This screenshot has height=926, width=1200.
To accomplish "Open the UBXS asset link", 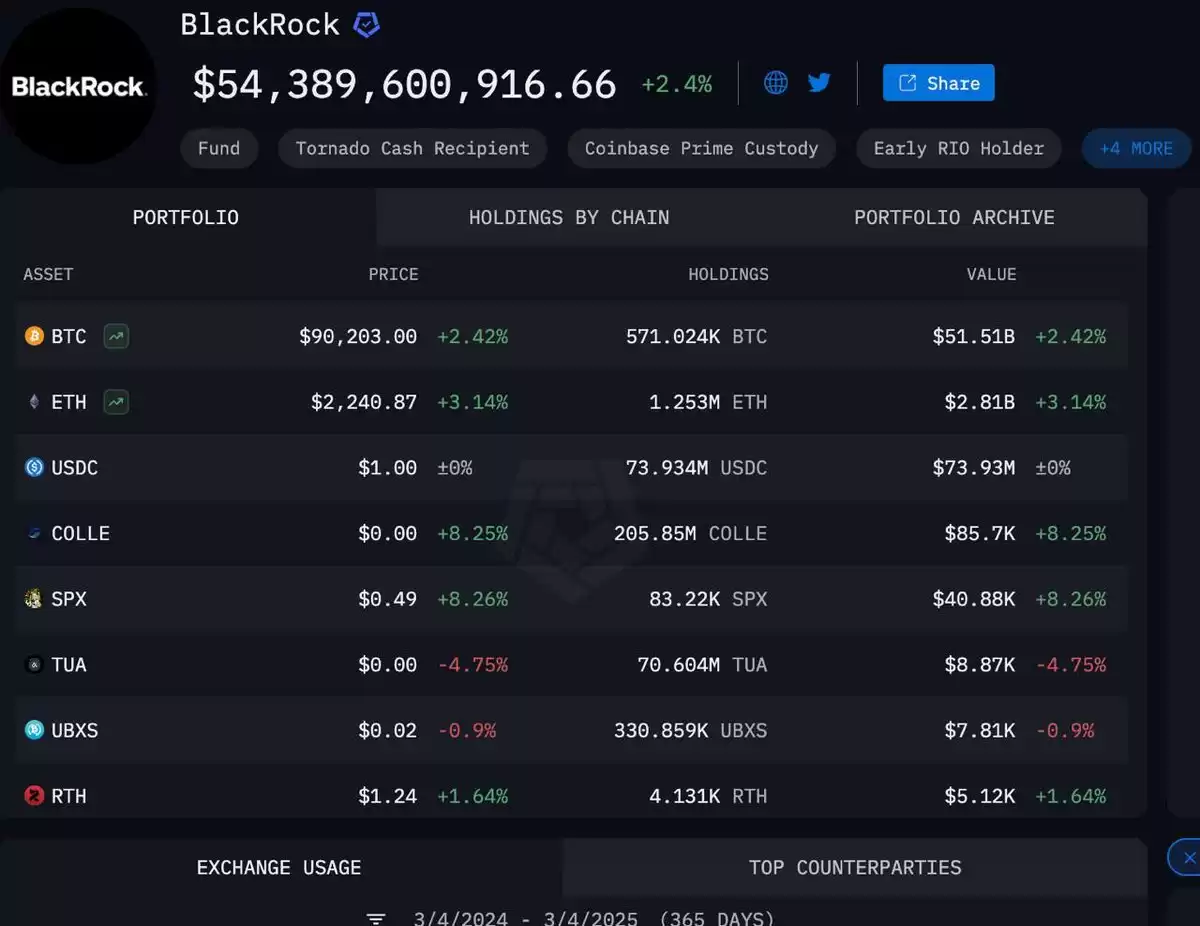I will point(75,730).
